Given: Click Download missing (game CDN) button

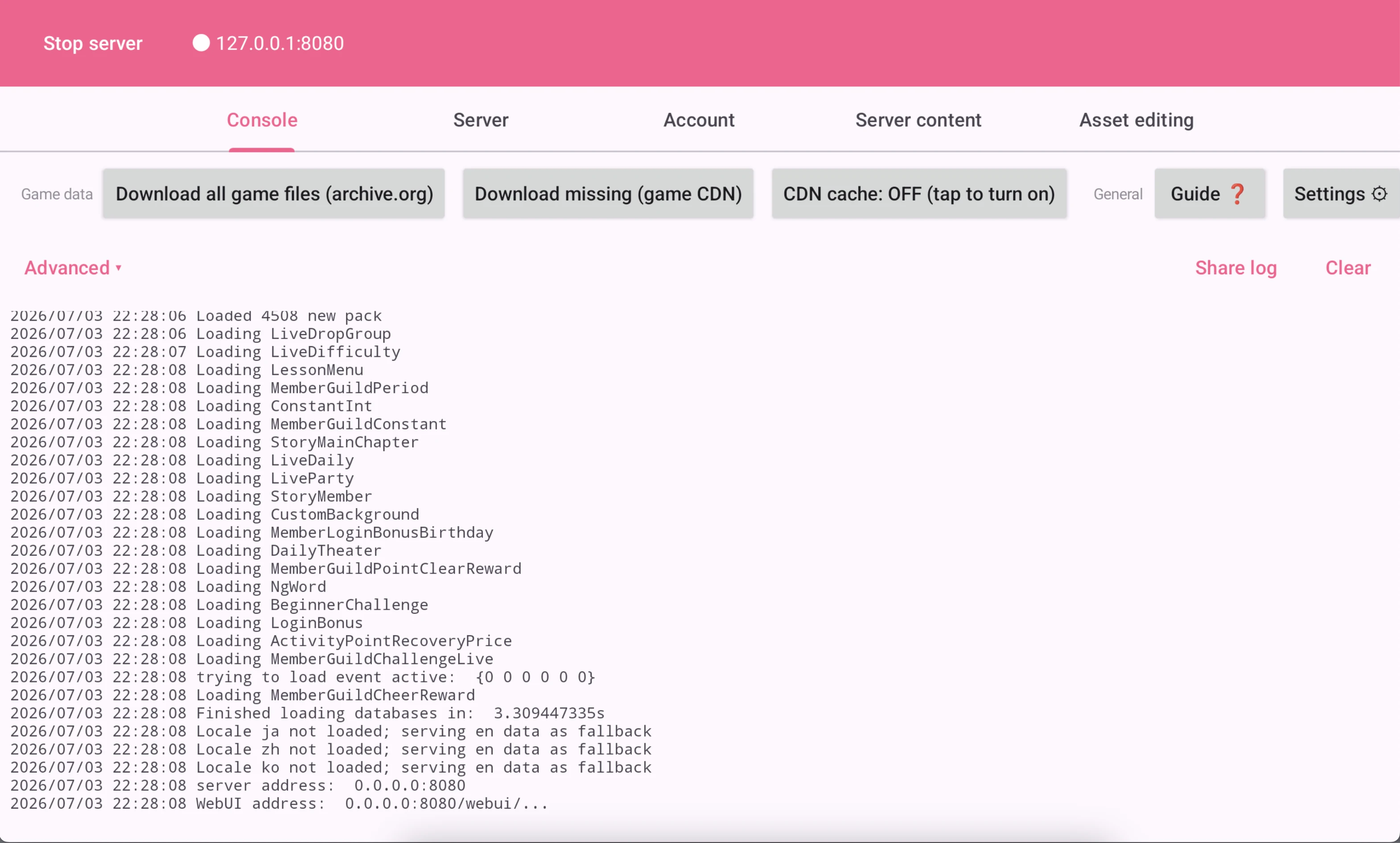Looking at the screenshot, I should tap(608, 194).
